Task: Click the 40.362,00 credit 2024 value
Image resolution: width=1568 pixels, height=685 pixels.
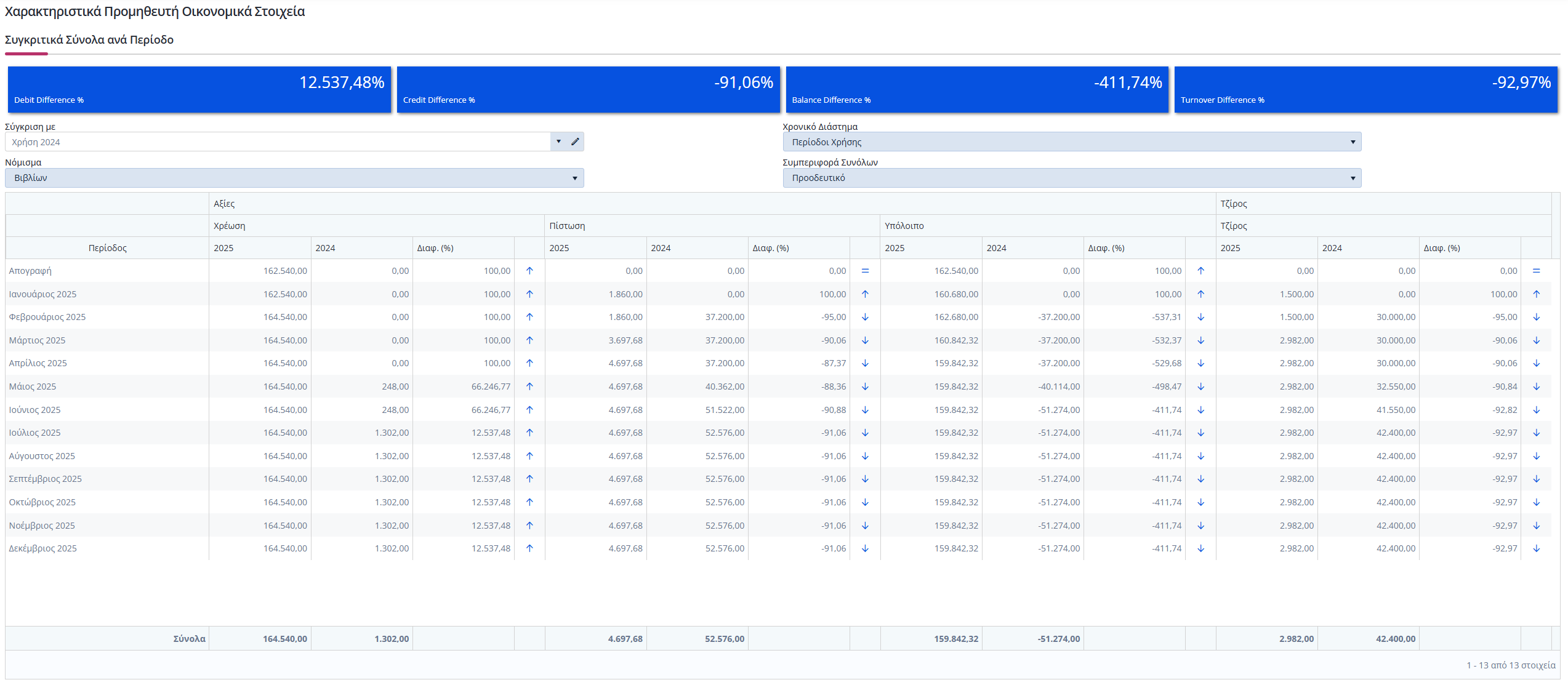Action: (725, 387)
